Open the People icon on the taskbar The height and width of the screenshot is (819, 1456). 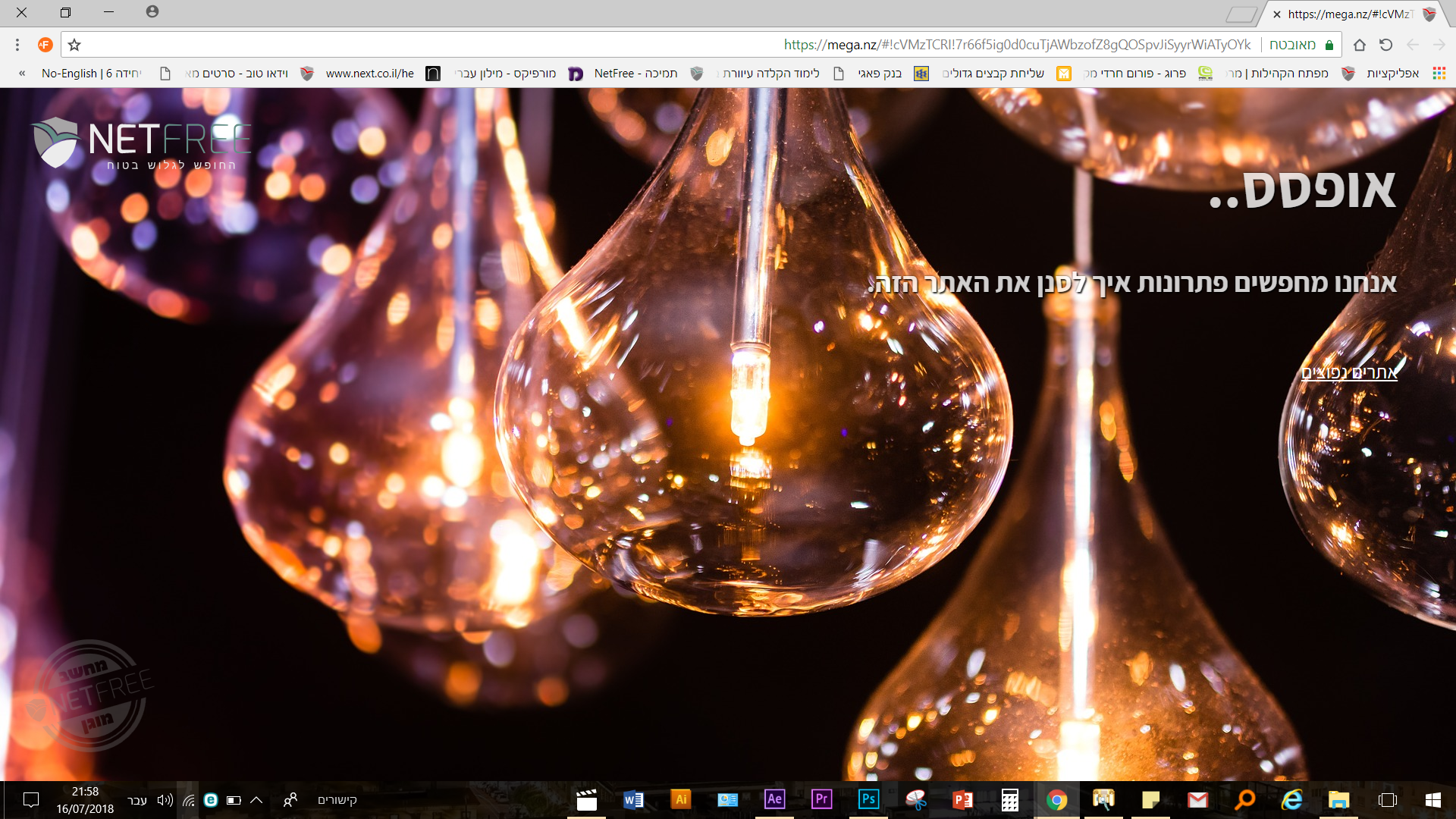coord(290,800)
